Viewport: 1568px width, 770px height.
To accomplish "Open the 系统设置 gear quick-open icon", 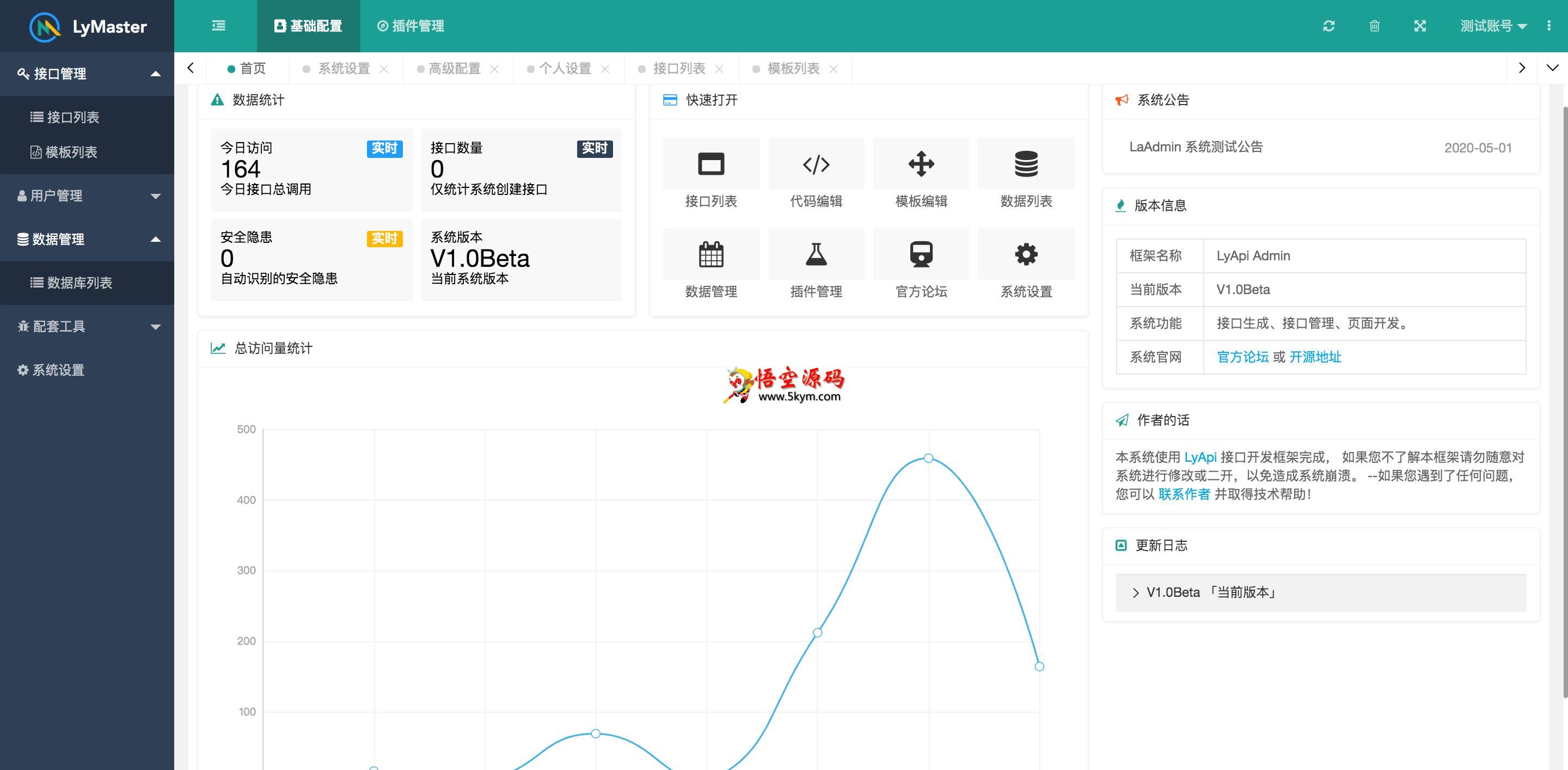I will pyautogui.click(x=1026, y=254).
